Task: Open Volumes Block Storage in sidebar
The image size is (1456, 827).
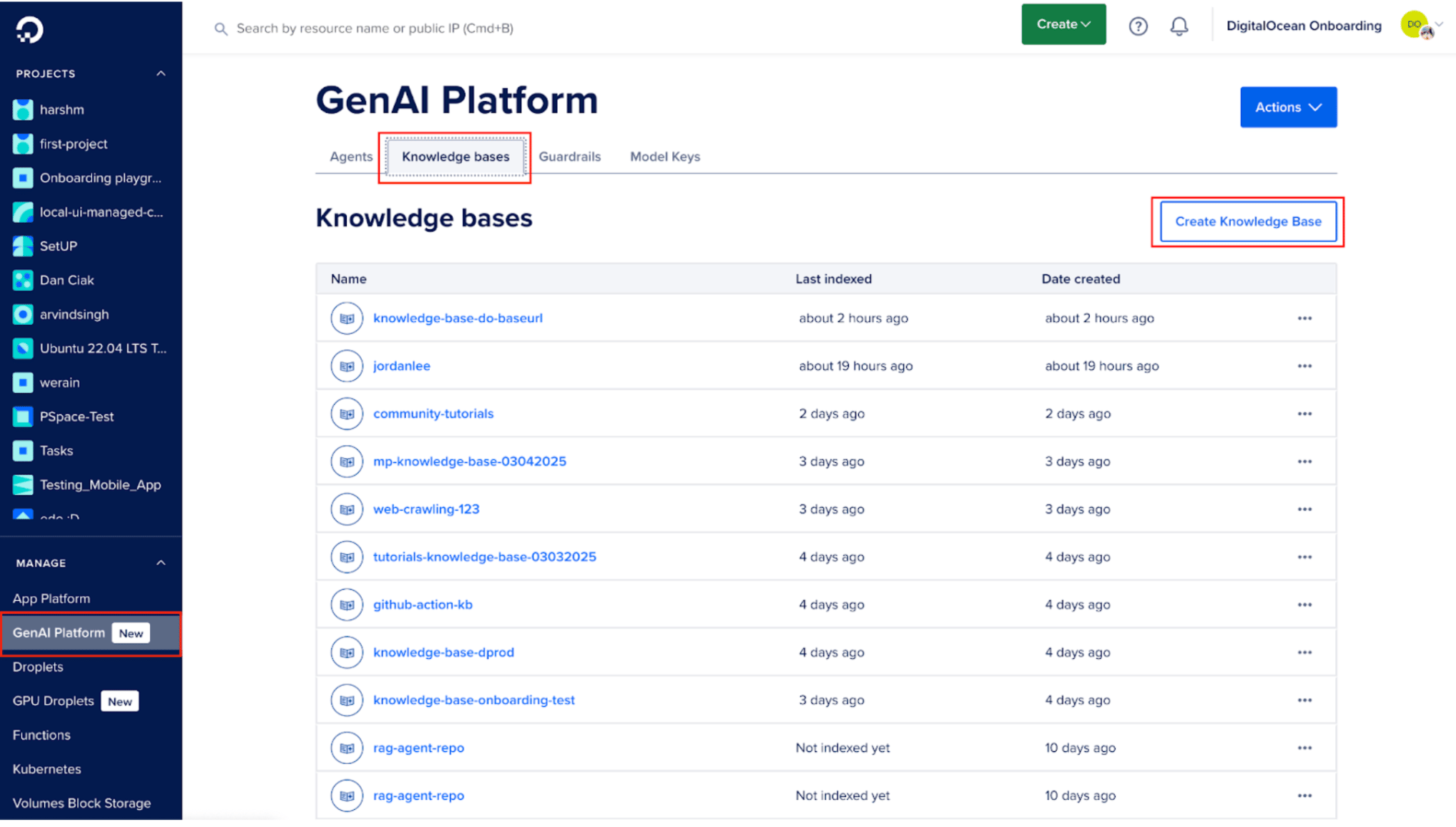Action: tap(82, 803)
